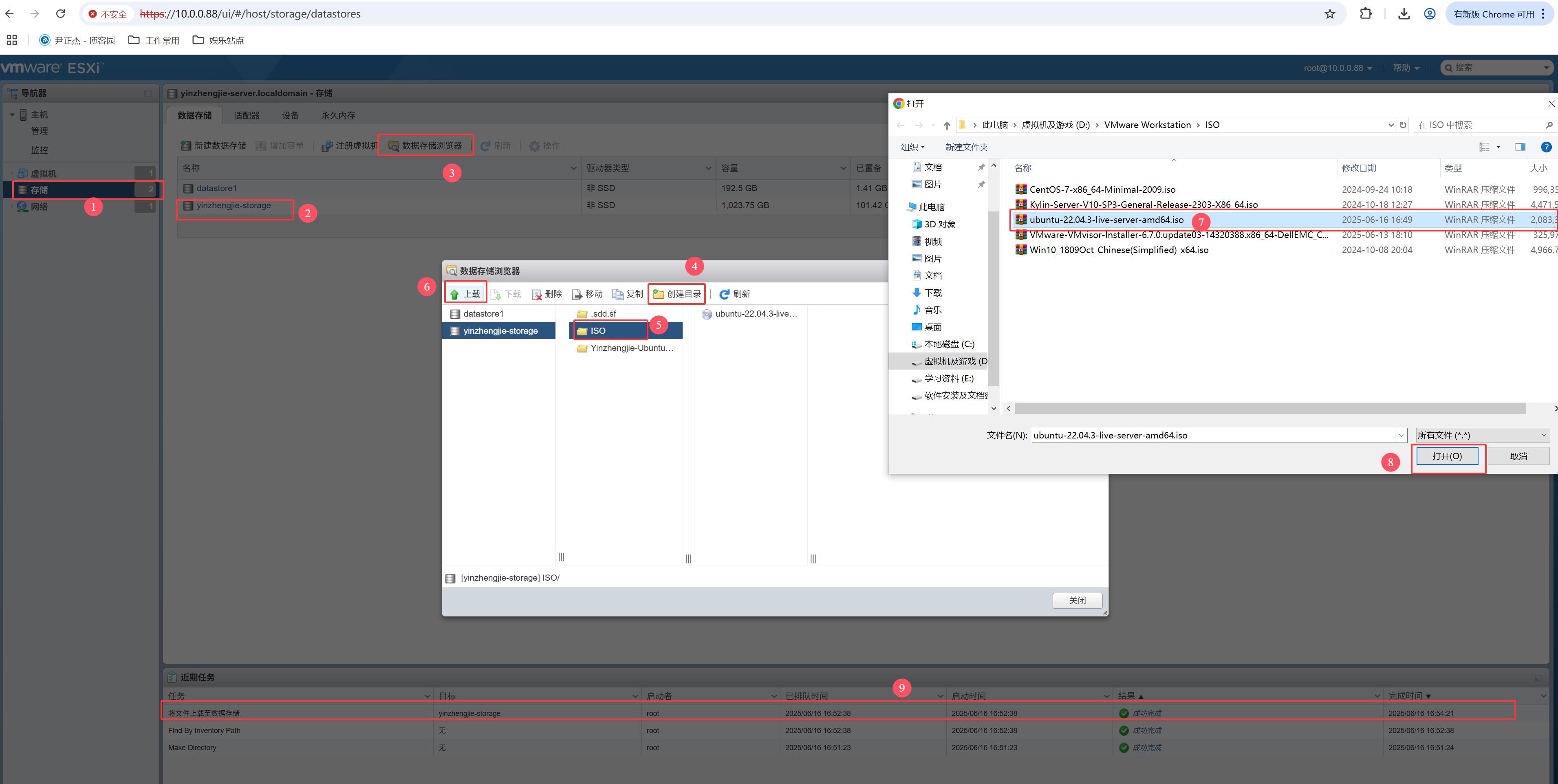The width and height of the screenshot is (1558, 784).
Task: Click the upload (上载) icon in datastore browser
Action: point(455,294)
